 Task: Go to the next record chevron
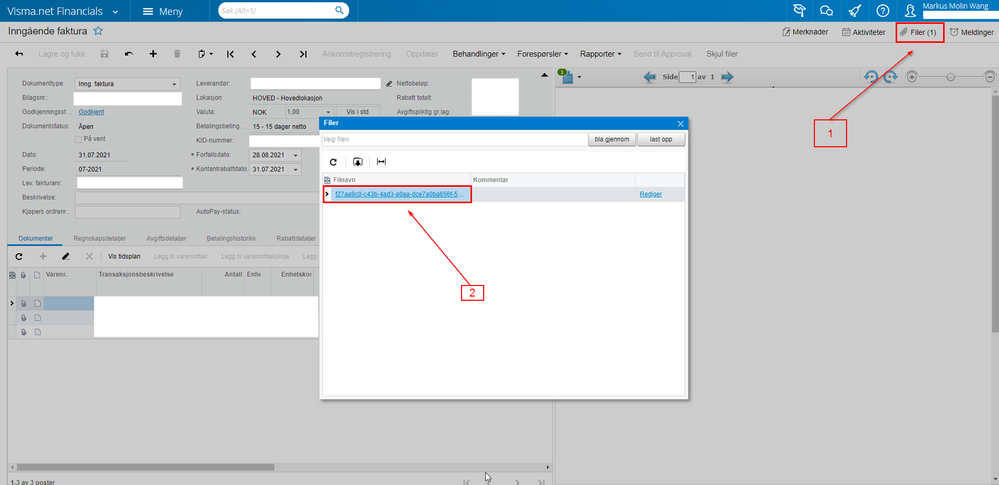[278, 54]
